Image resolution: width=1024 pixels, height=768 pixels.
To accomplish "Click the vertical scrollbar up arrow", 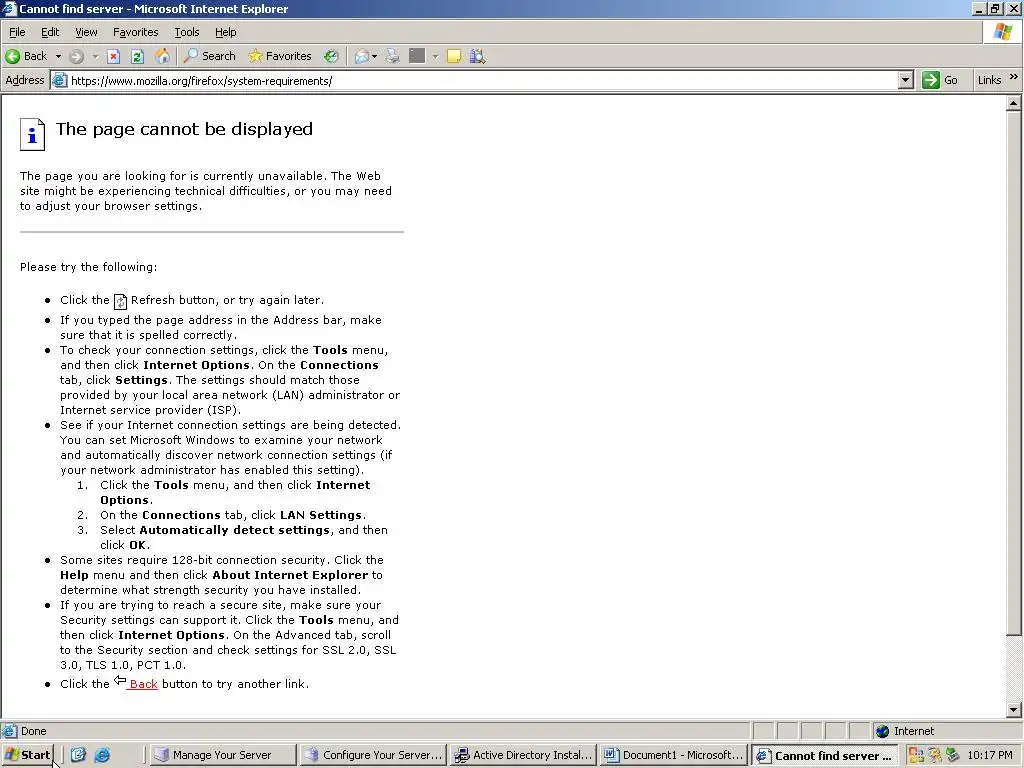I will coord(1014,103).
